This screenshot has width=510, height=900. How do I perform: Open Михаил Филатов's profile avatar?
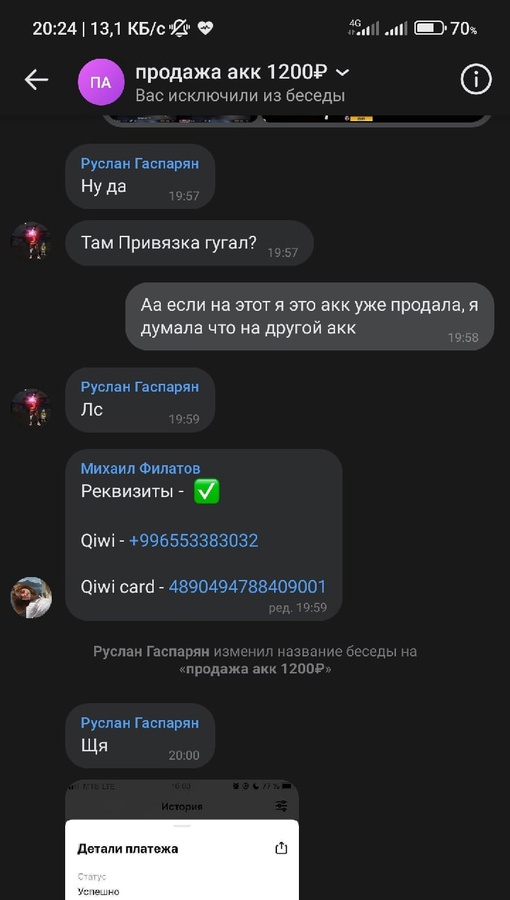click(x=31, y=598)
